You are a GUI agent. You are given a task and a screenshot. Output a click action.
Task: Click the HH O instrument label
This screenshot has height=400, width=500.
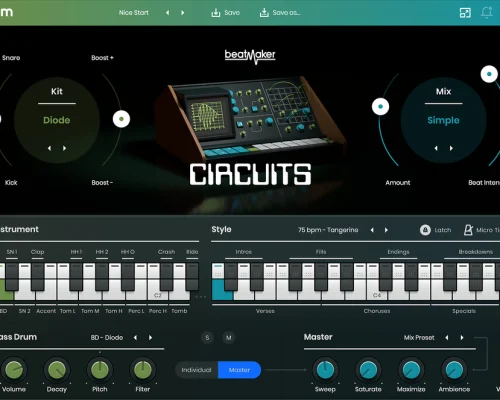[128, 252]
